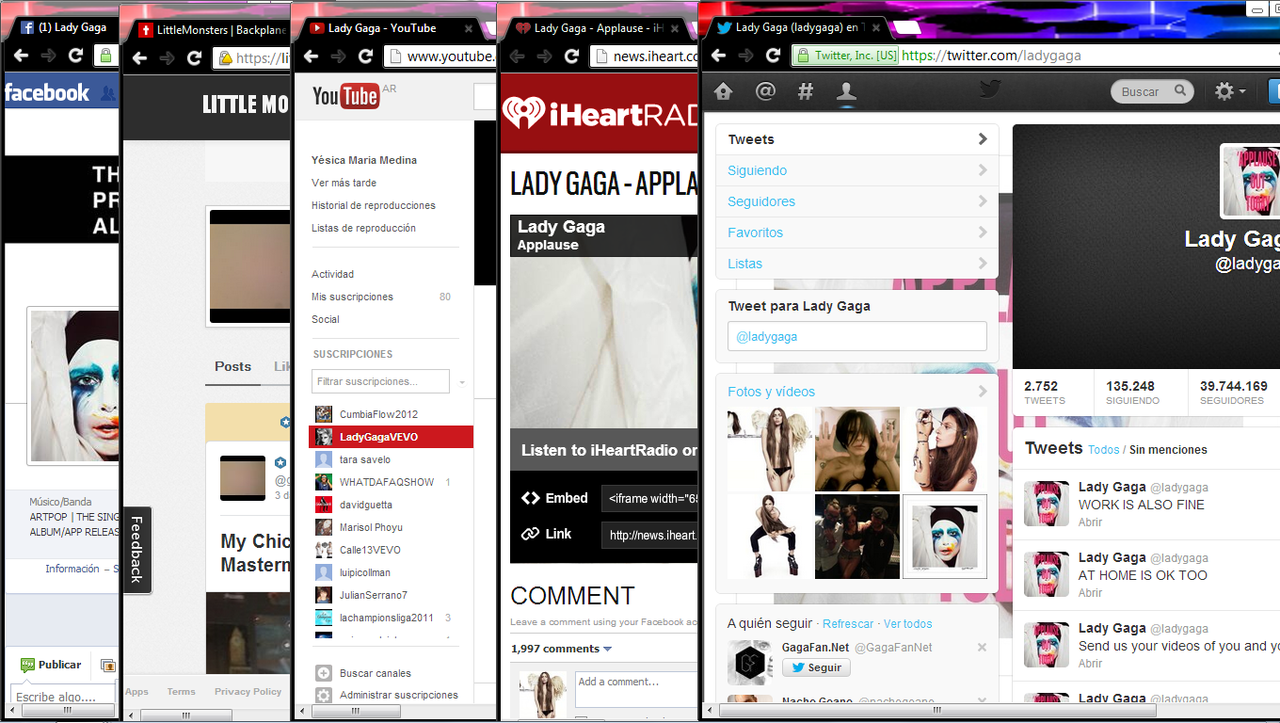Click the Ver todos link
Viewport: 1280px width, 723px height.
click(907, 624)
